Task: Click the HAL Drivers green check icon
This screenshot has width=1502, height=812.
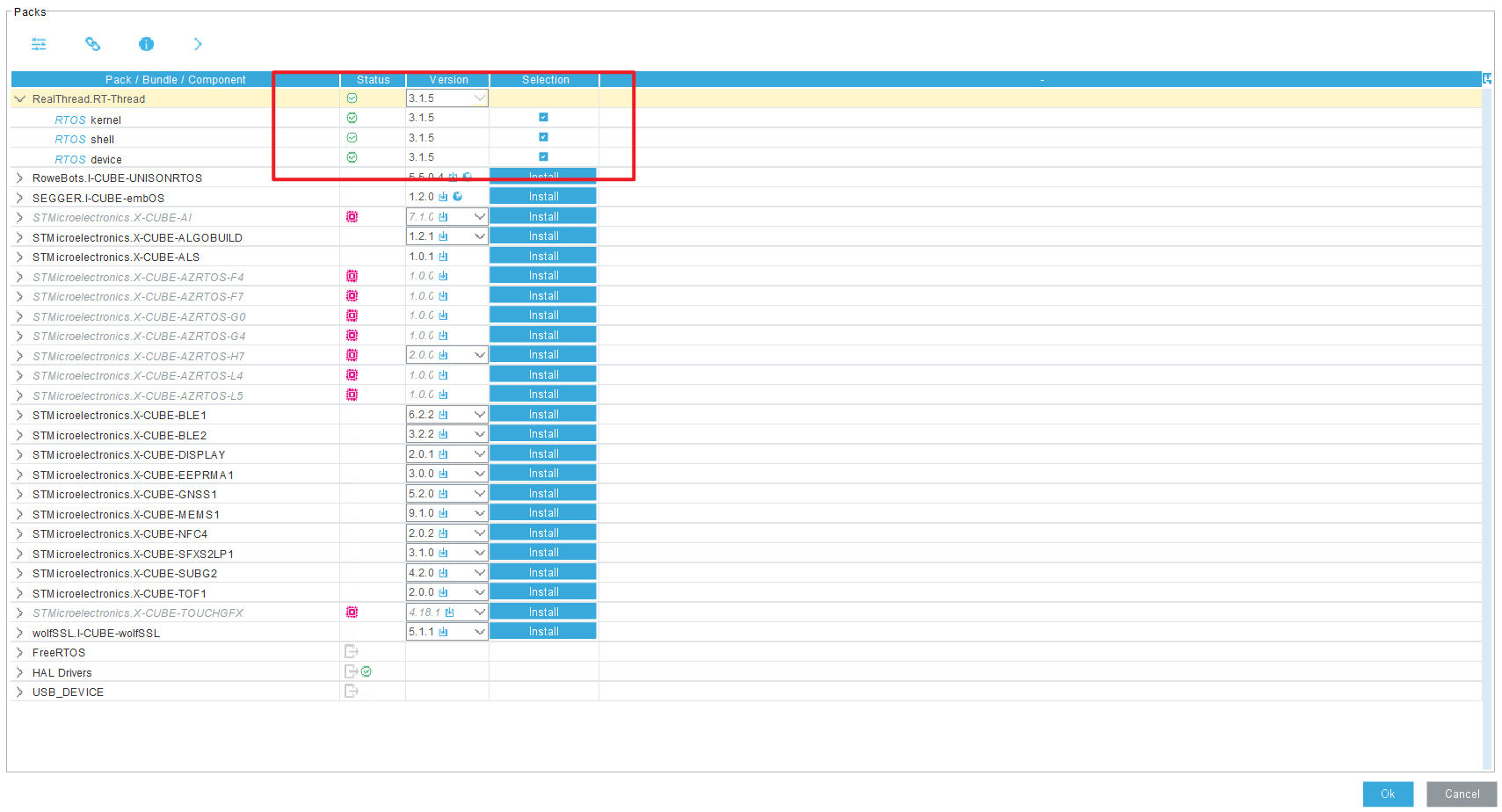Action: click(366, 671)
